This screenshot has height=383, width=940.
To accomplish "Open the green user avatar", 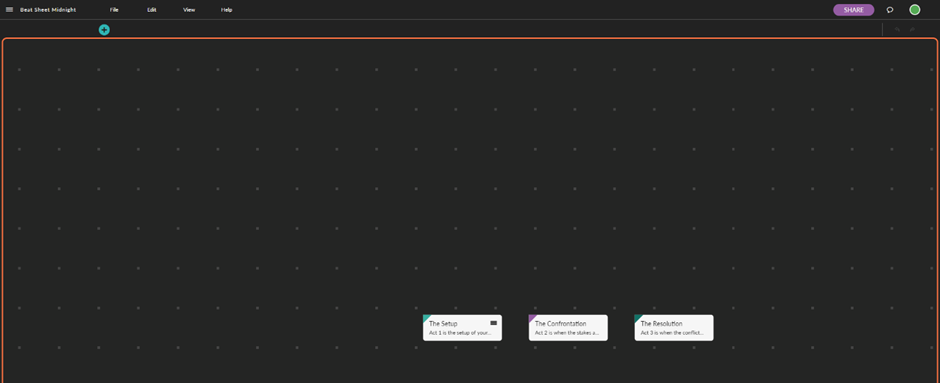I will click(x=915, y=10).
